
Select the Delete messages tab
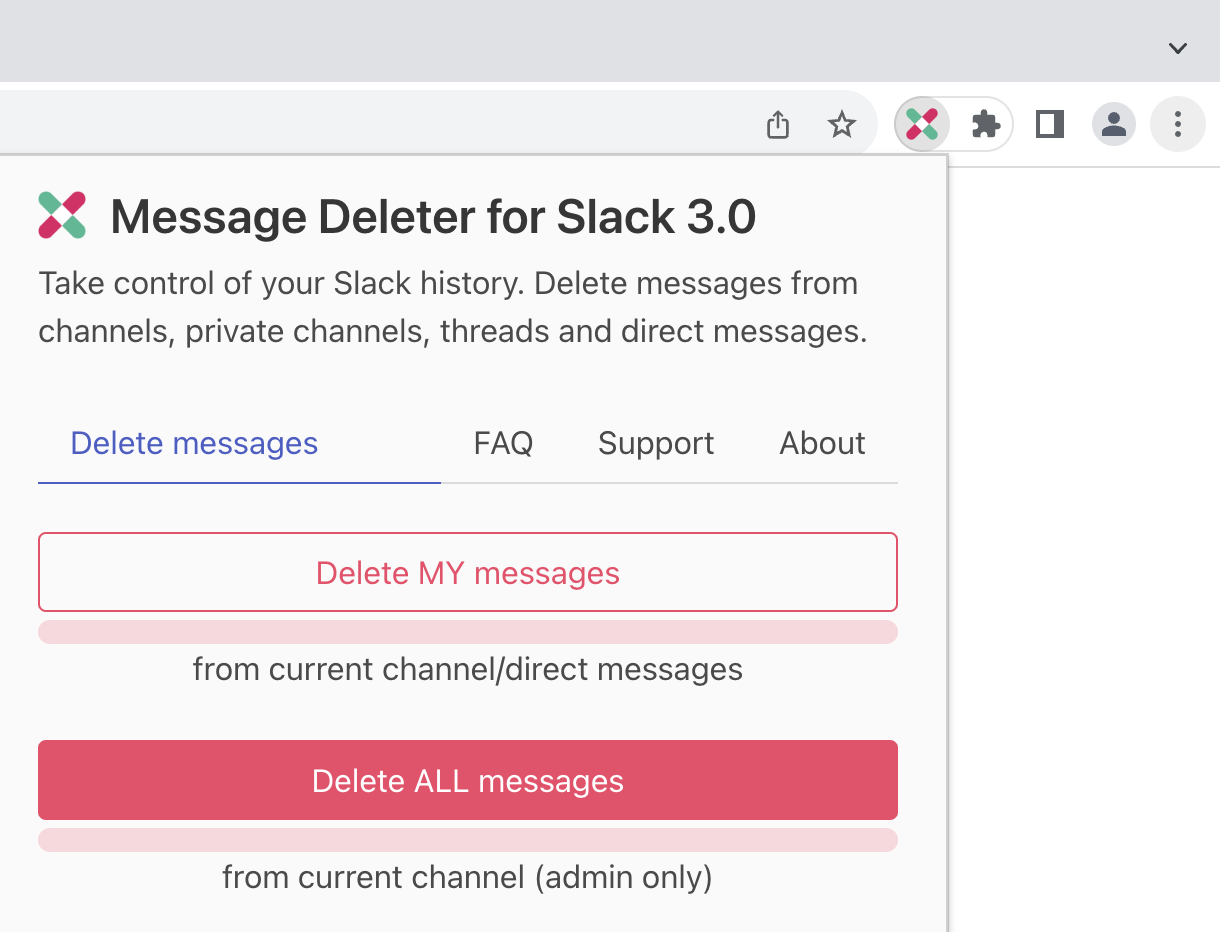[194, 443]
